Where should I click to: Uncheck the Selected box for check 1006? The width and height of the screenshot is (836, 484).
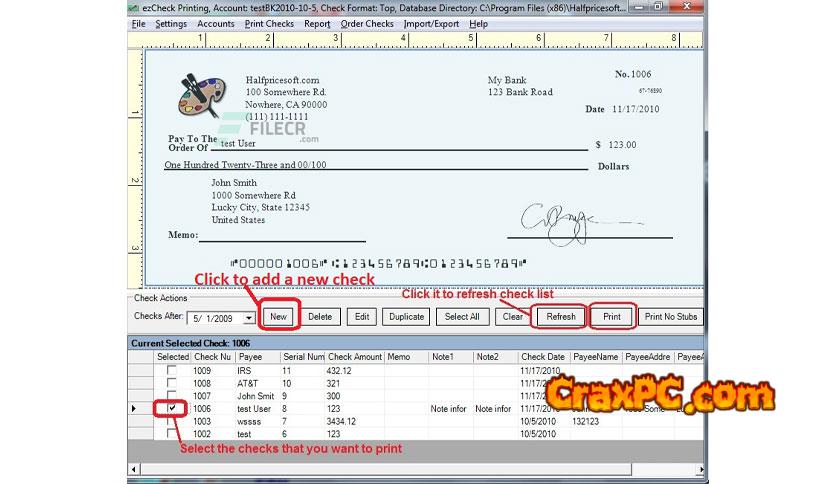(171, 409)
